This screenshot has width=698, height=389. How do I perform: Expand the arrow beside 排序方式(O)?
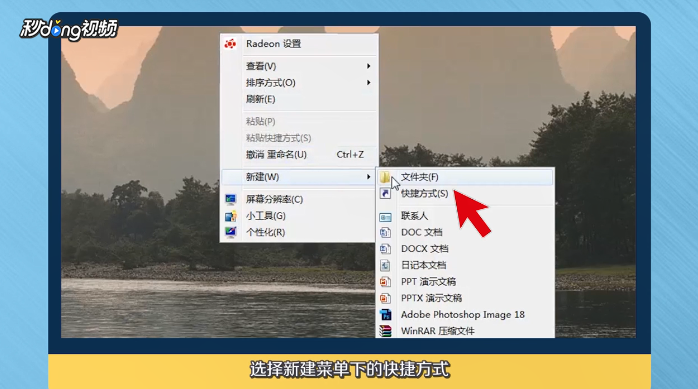[x=368, y=82]
